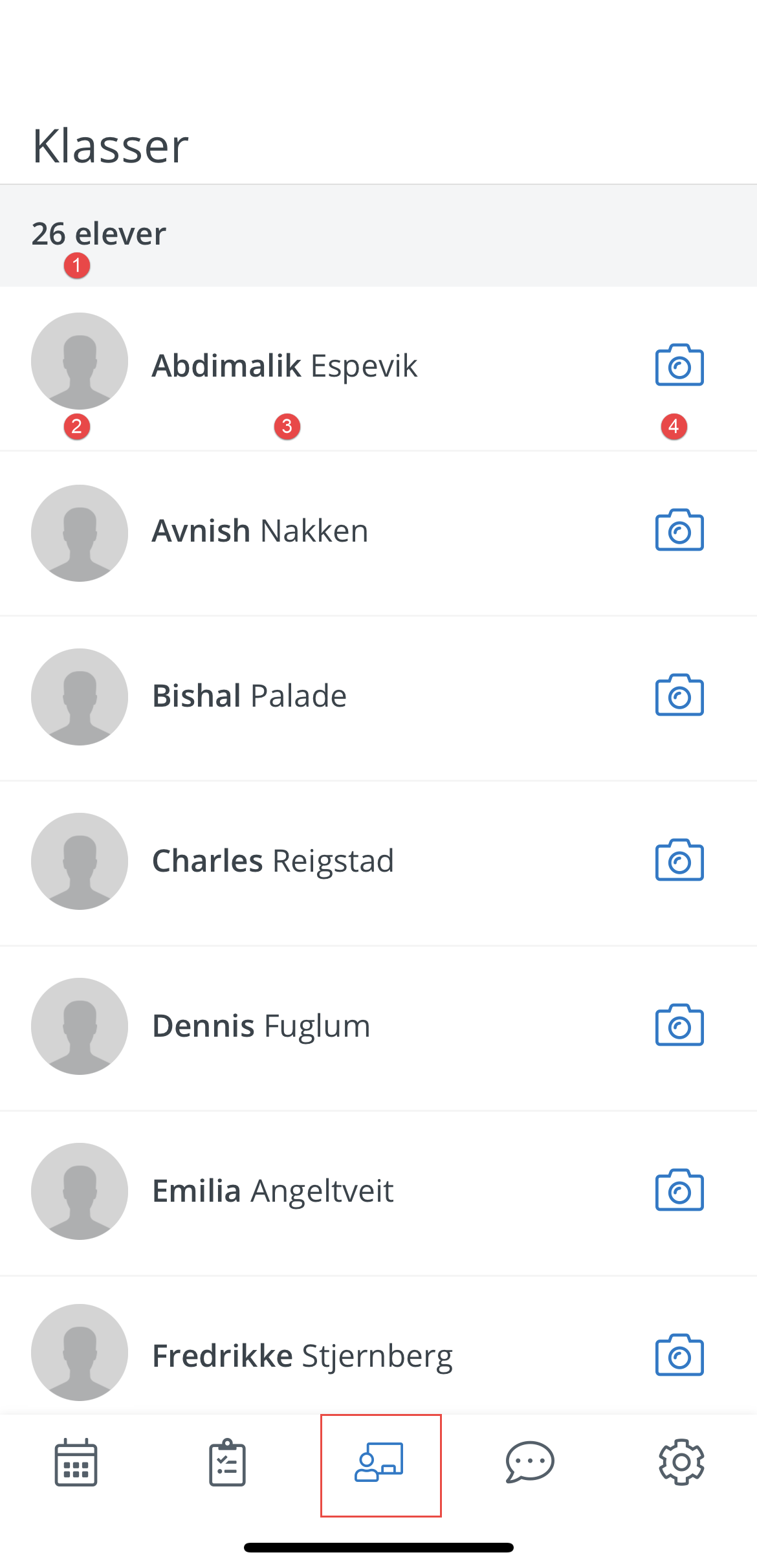Tap the camera icon for Fredrikke Stjernberg
Screen dimensions: 757x1568
[x=679, y=1355]
